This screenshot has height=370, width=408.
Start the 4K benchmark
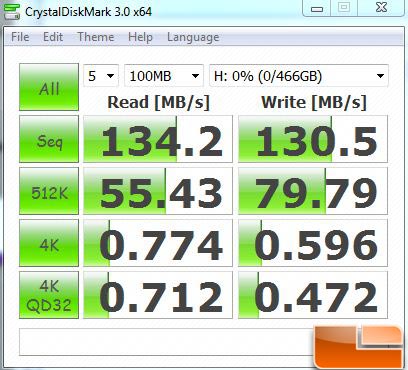[x=49, y=243]
